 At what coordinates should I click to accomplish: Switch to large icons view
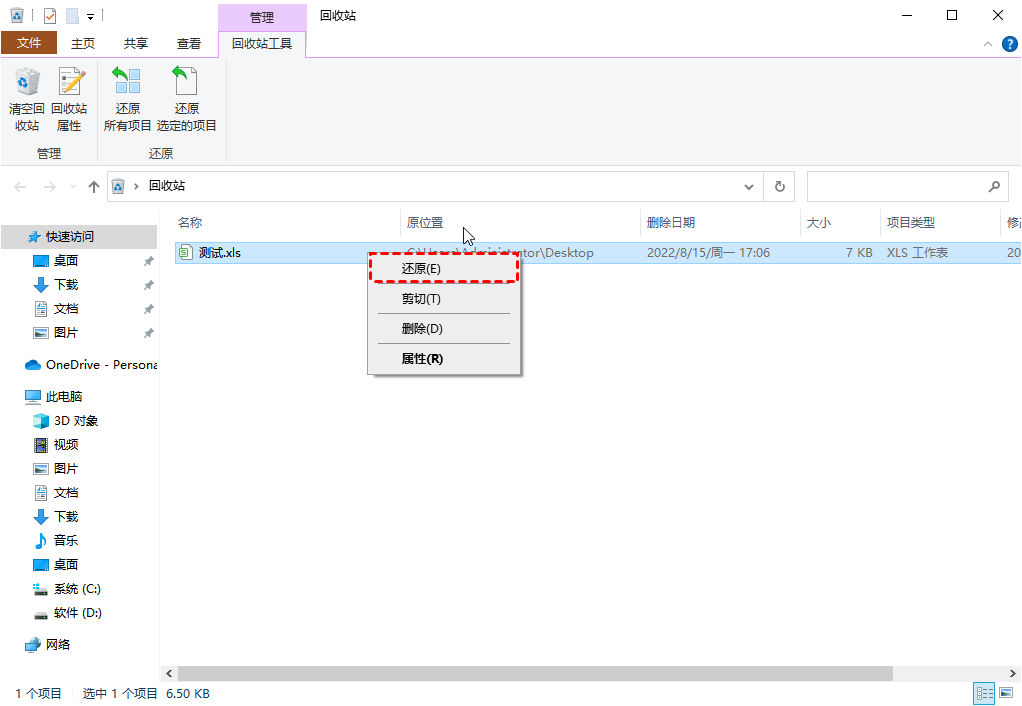pos(1006,693)
